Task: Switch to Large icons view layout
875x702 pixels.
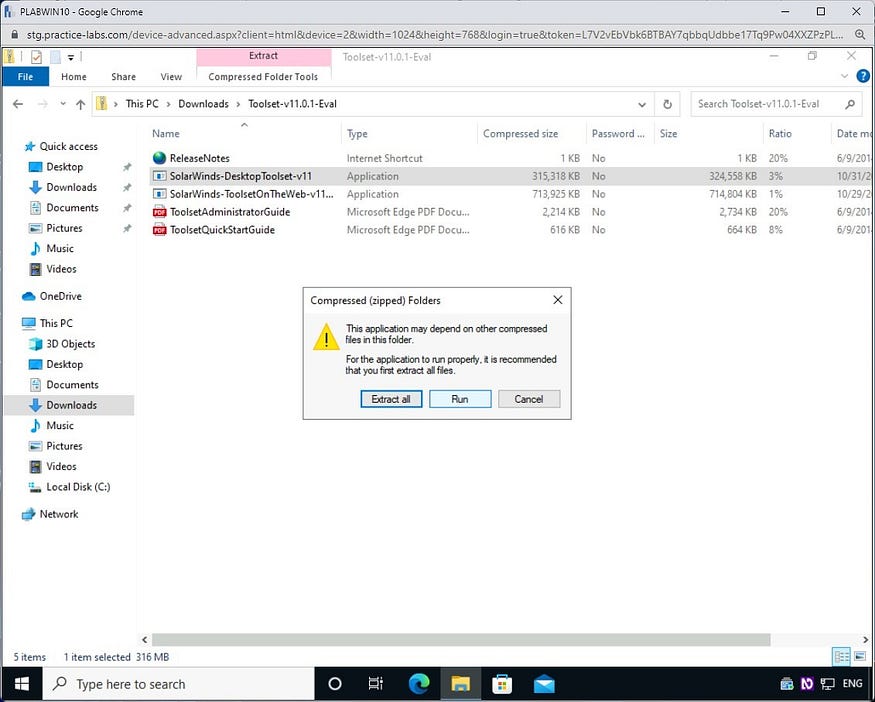Action: point(859,657)
